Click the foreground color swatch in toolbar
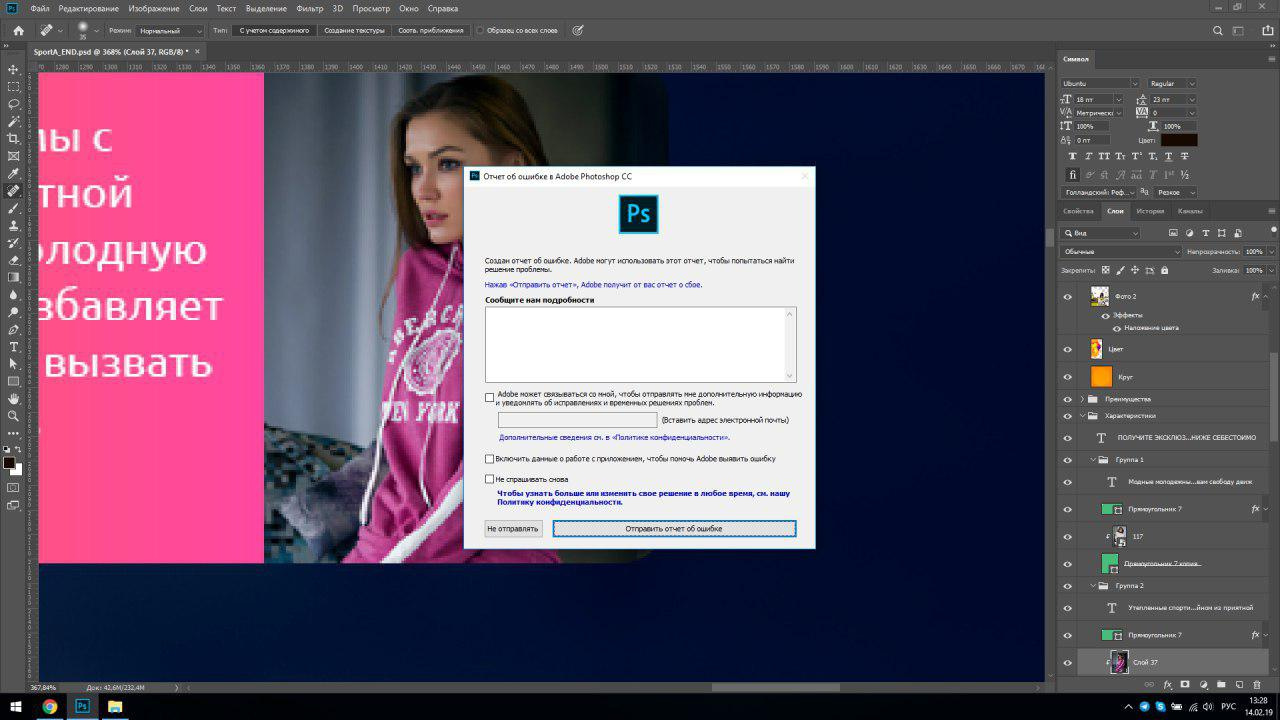This screenshot has width=1280, height=720. tap(9, 463)
